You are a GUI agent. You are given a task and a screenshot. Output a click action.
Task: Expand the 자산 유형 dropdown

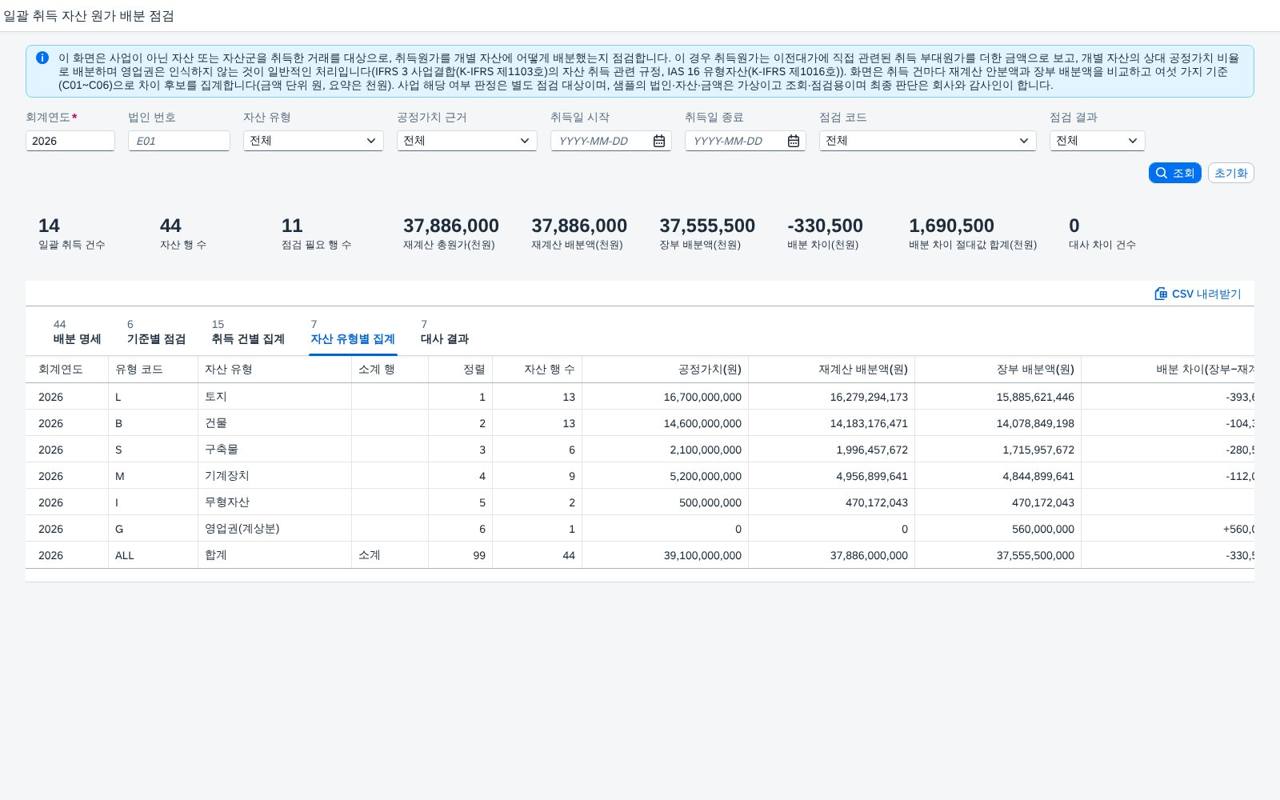tap(313, 141)
